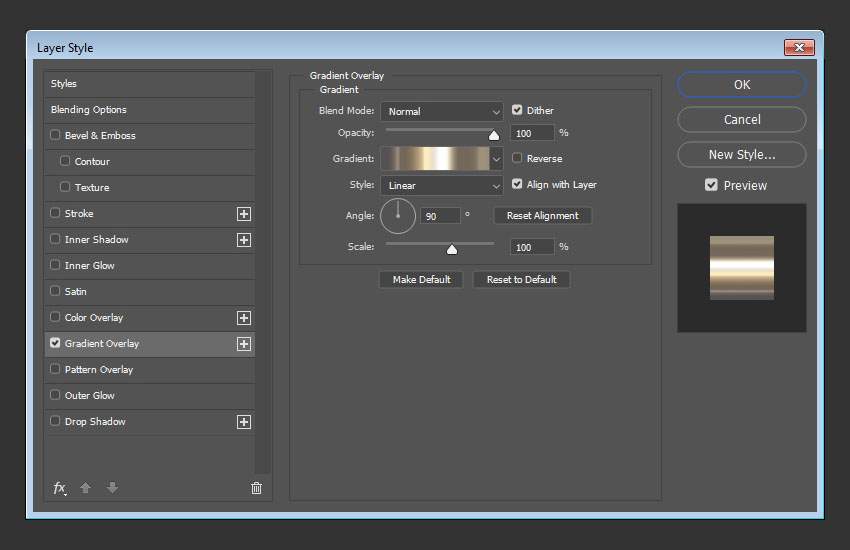Click the trash icon to delete effect
This screenshot has width=850, height=550.
[x=256, y=488]
